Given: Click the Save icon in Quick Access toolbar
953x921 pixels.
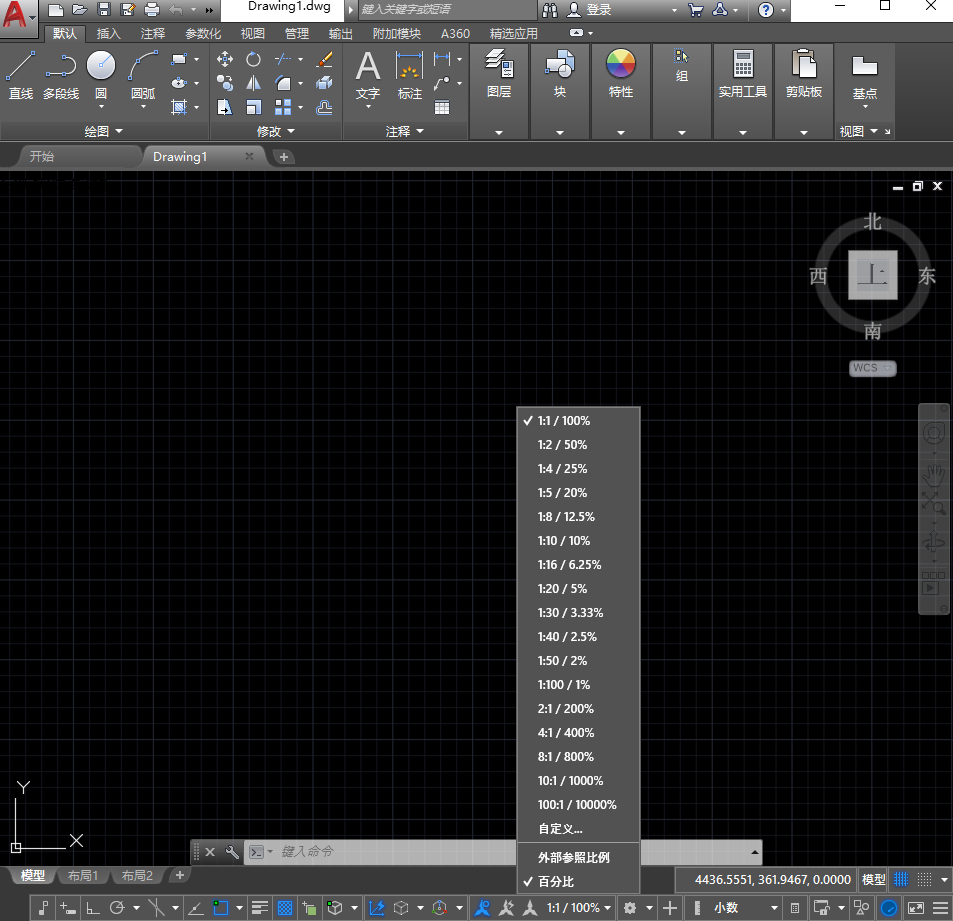Looking at the screenshot, I should (104, 9).
